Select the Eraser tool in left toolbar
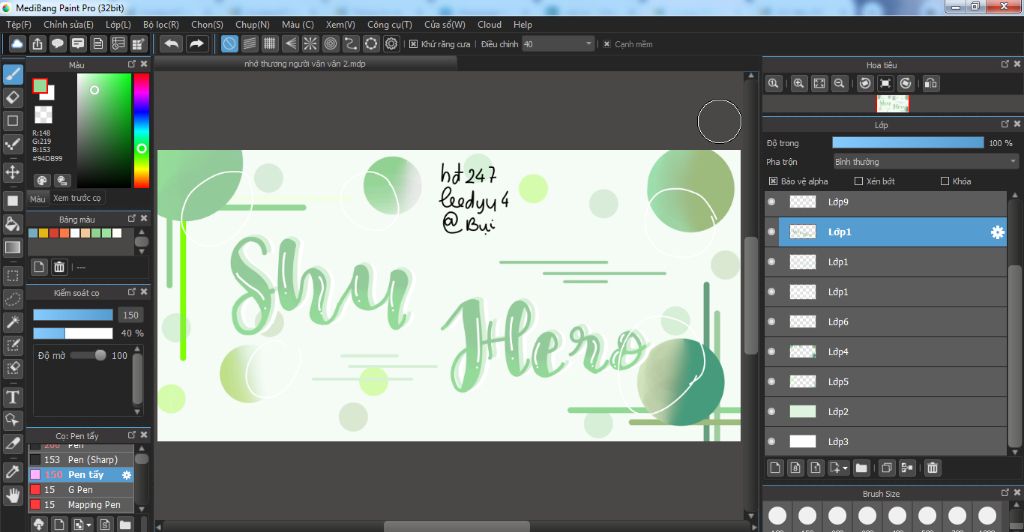 coord(13,97)
